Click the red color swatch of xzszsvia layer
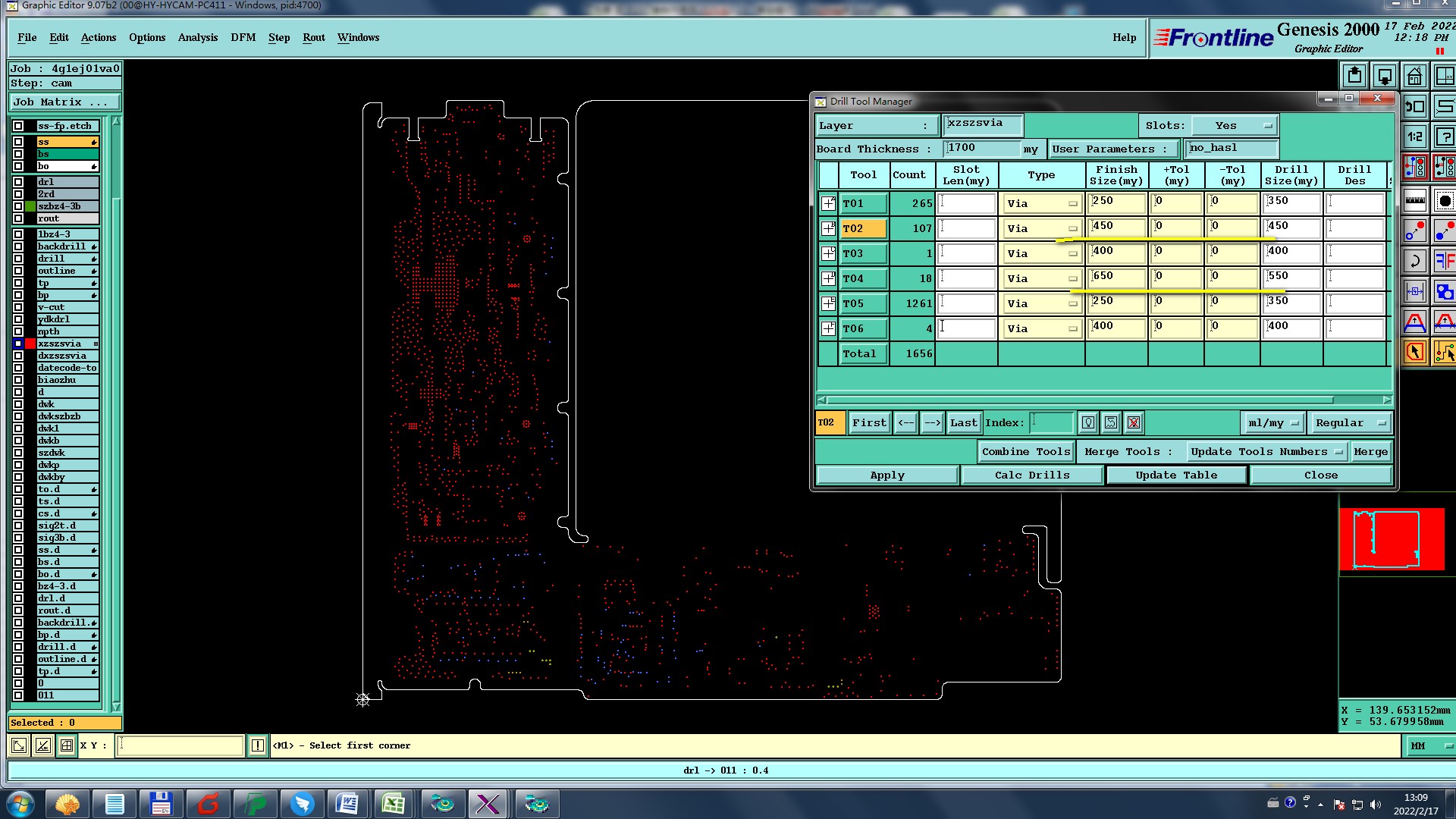This screenshot has height=819, width=1456. [x=30, y=344]
